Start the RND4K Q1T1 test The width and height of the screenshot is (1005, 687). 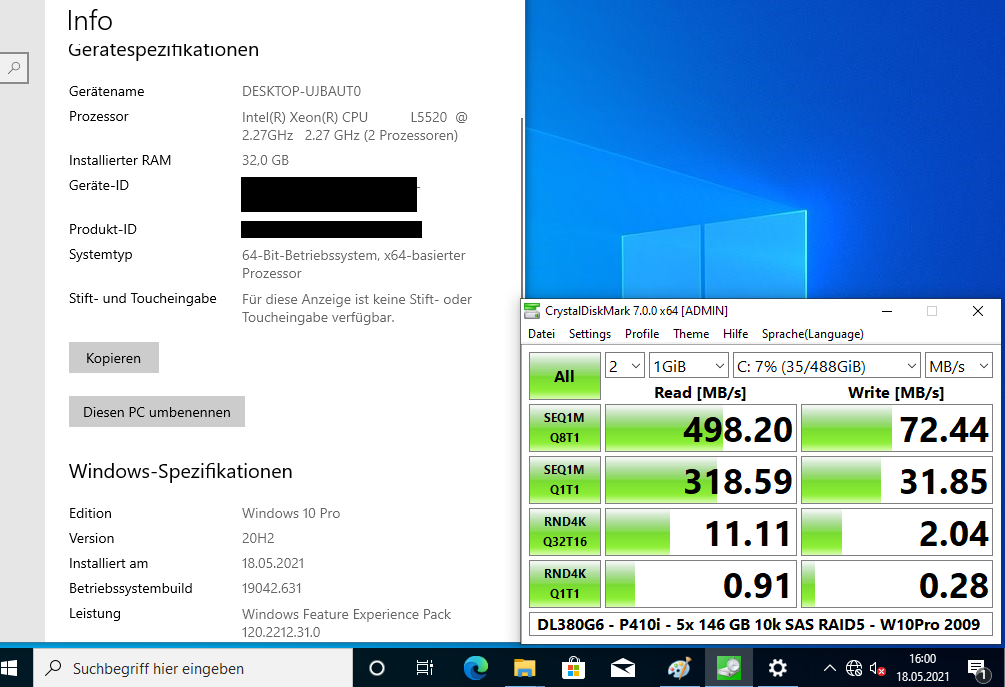tap(565, 583)
